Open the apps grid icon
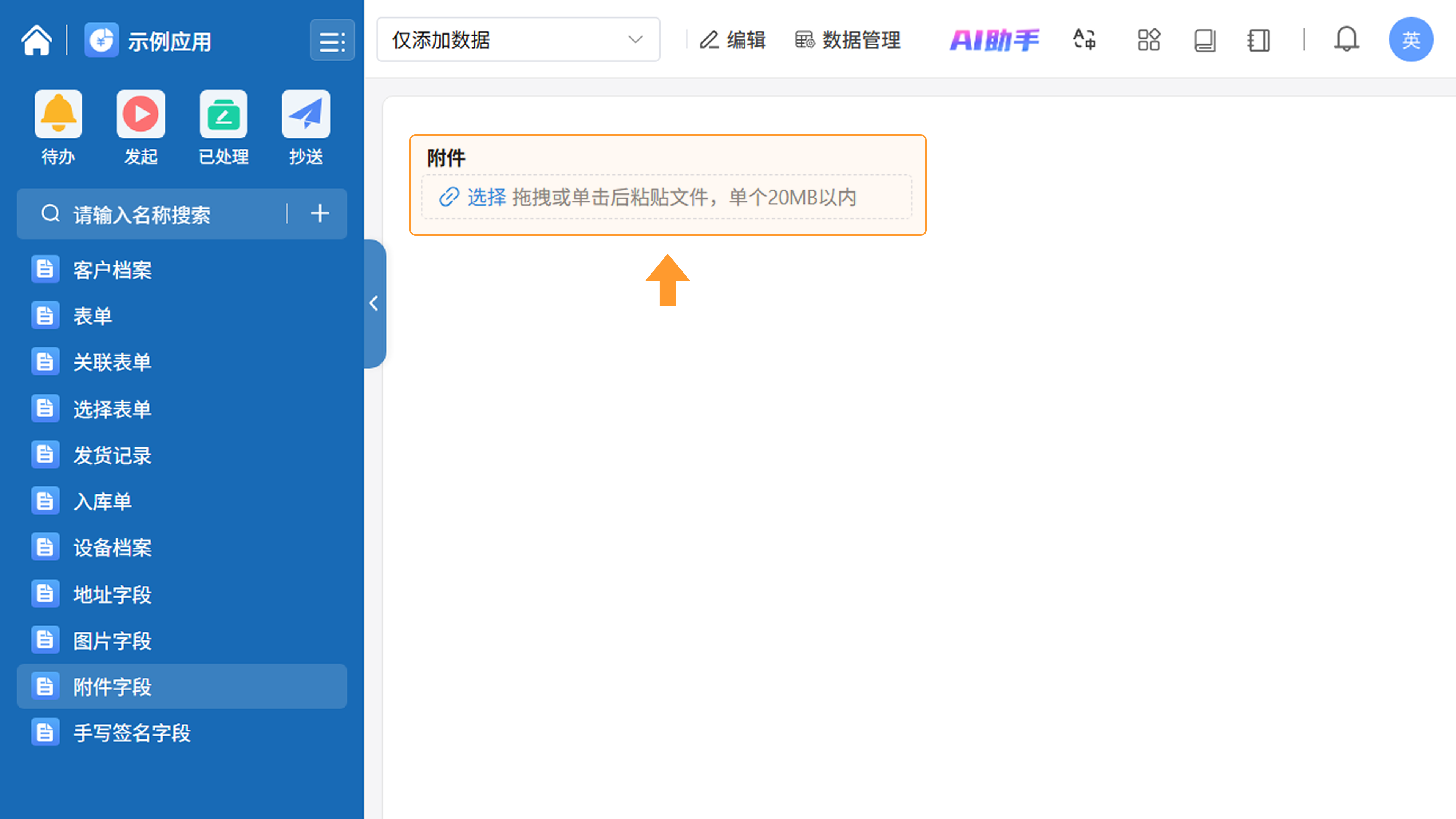Screen dimensions: 1456x819 click(1148, 40)
